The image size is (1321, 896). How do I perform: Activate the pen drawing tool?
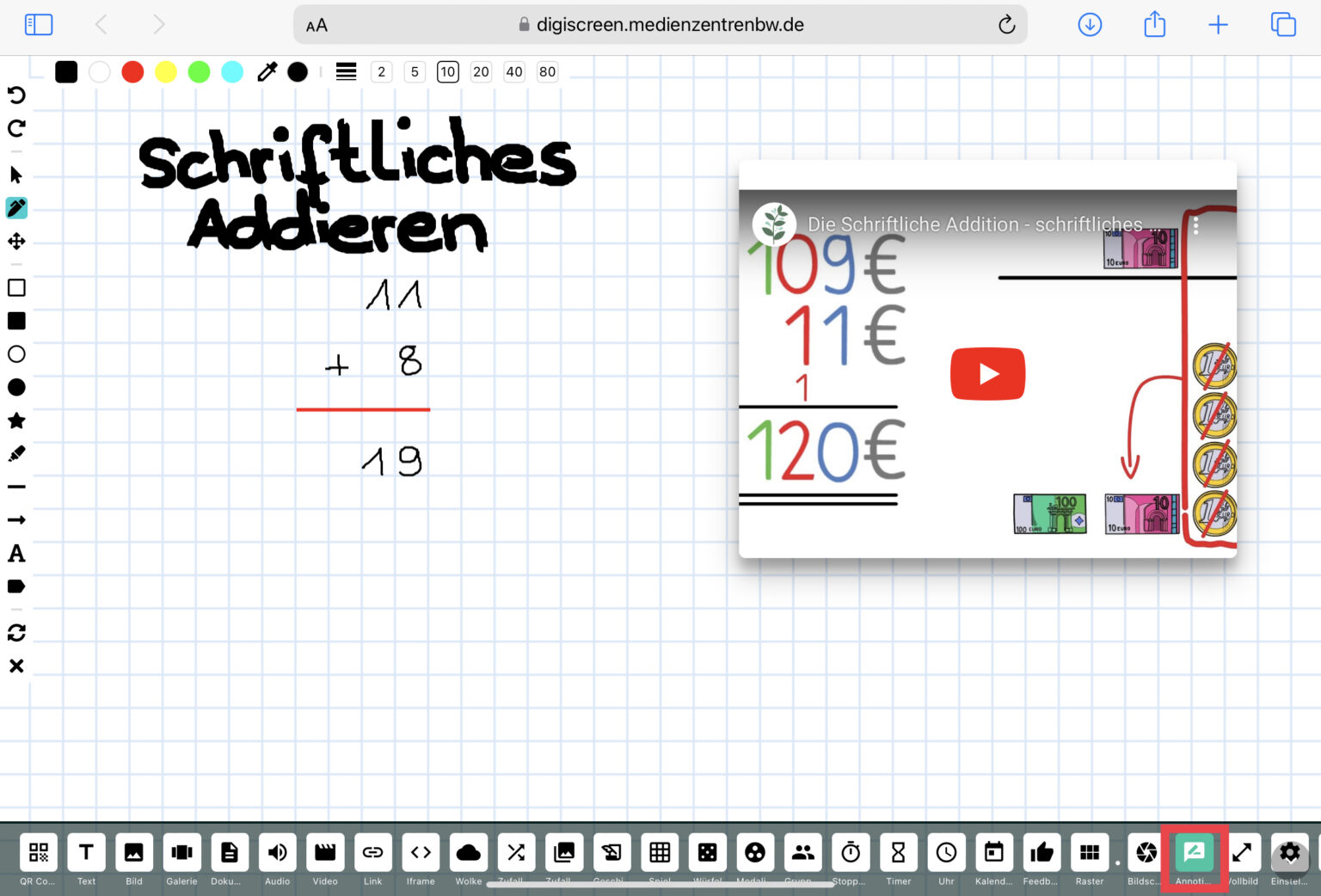(16, 208)
